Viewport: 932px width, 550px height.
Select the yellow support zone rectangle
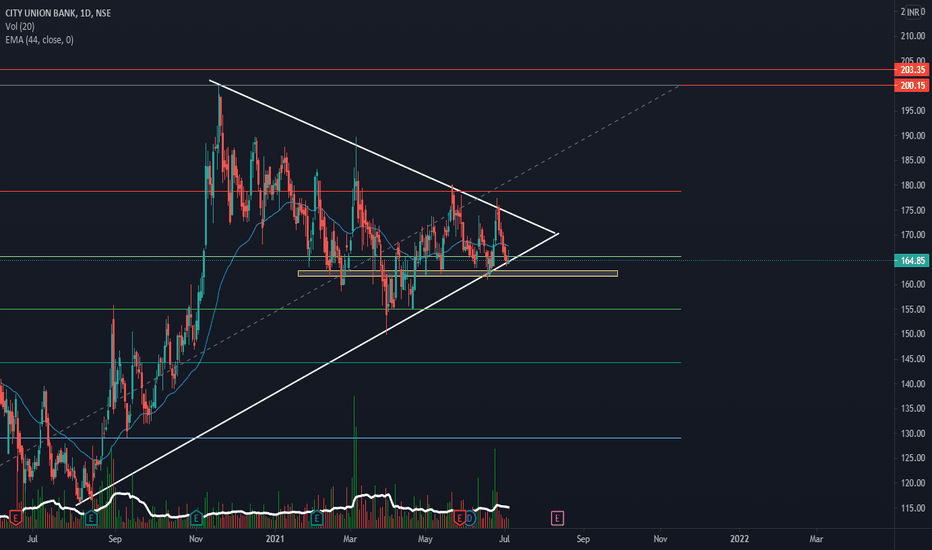click(458, 274)
